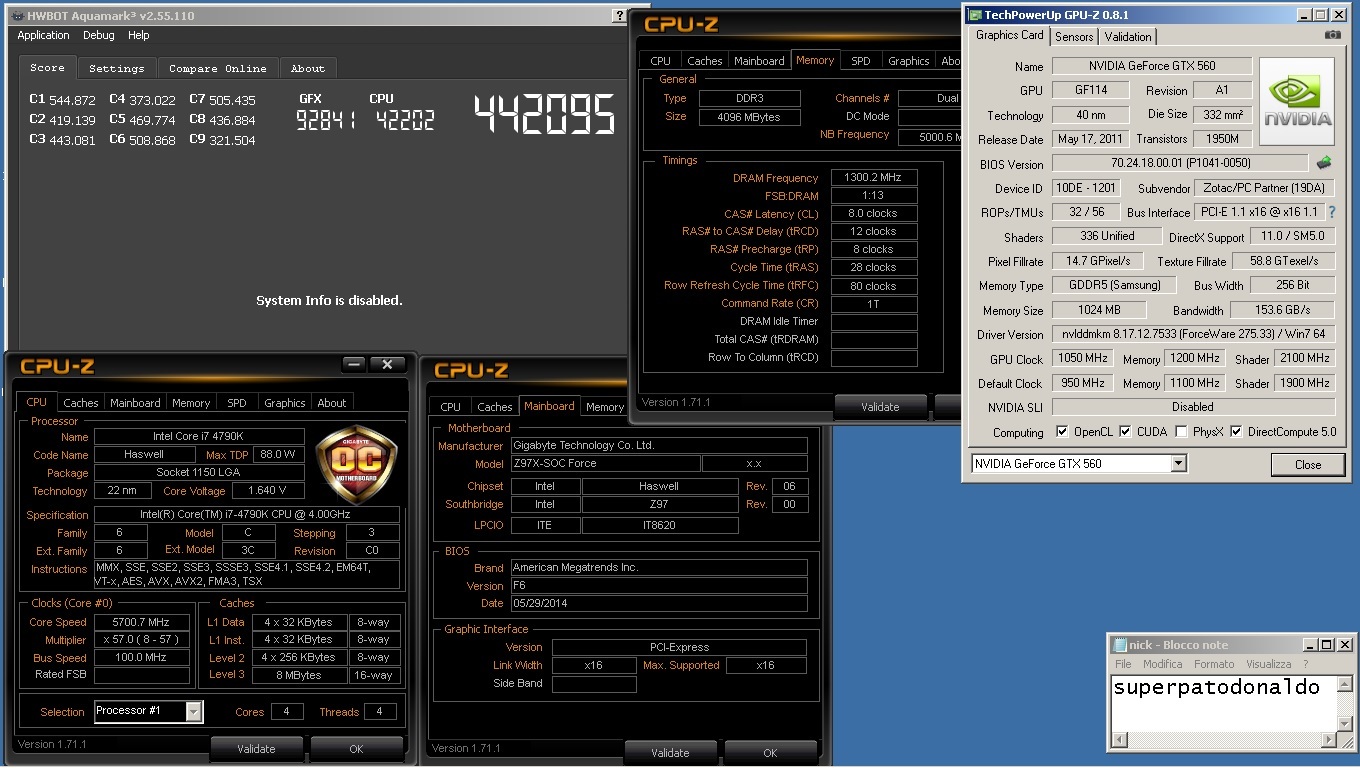Open the Validation tab in GPU-Z
The width and height of the screenshot is (1360, 768).
[x=1128, y=37]
